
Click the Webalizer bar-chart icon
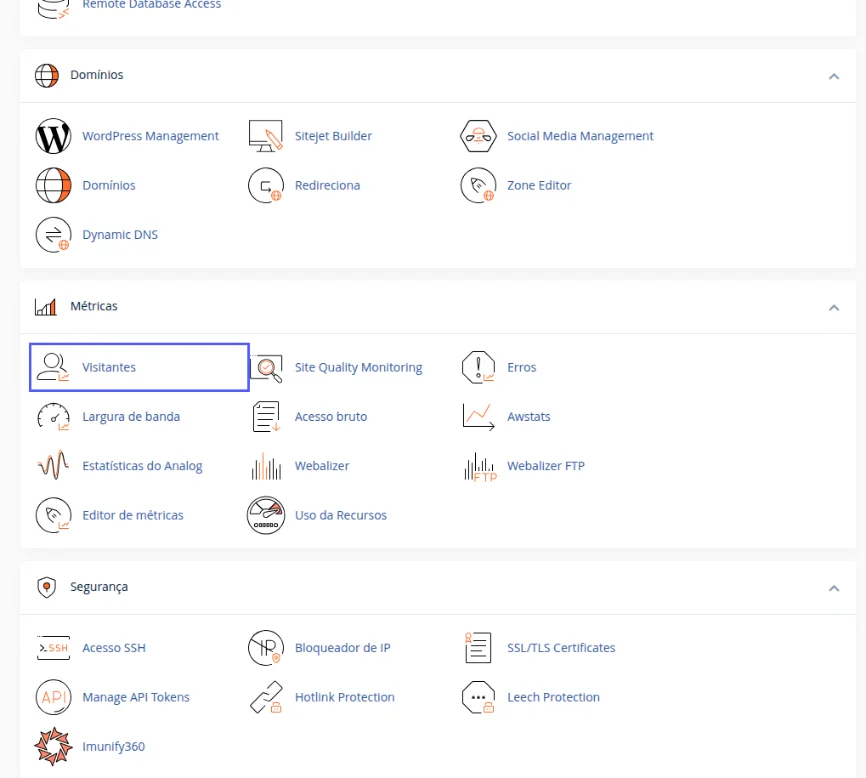coord(266,466)
